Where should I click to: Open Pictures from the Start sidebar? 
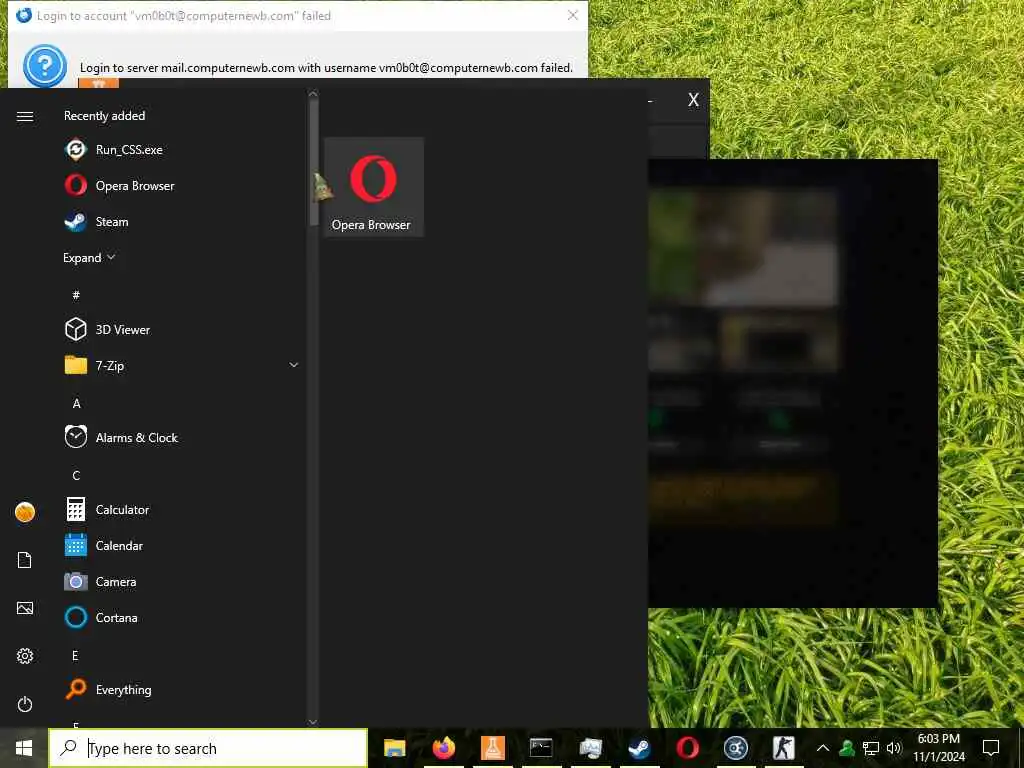pyautogui.click(x=25, y=608)
